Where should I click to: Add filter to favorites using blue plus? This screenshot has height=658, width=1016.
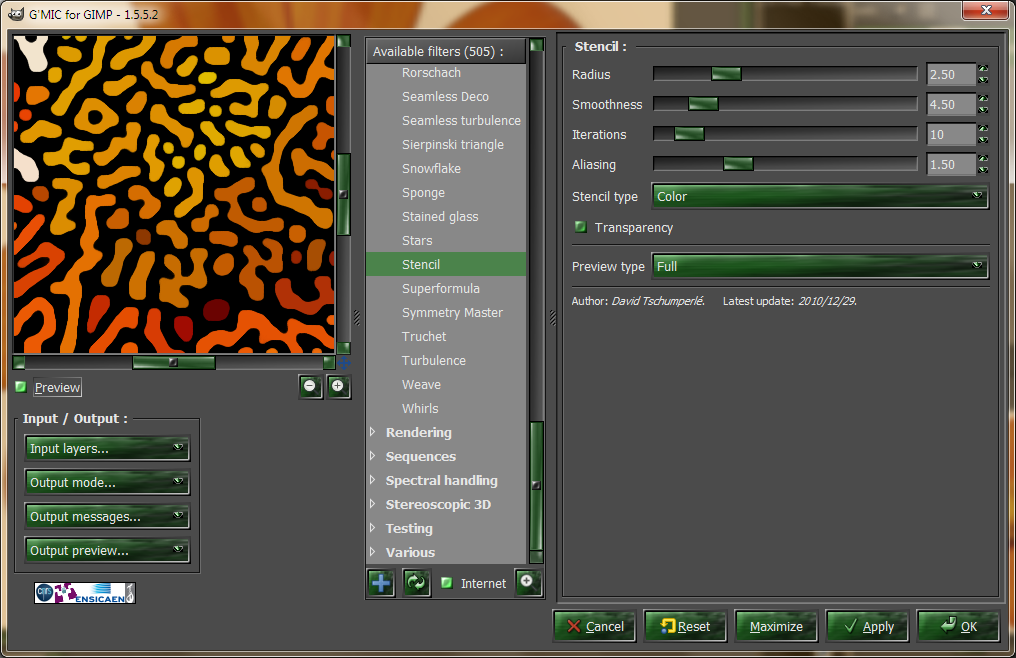coord(381,583)
